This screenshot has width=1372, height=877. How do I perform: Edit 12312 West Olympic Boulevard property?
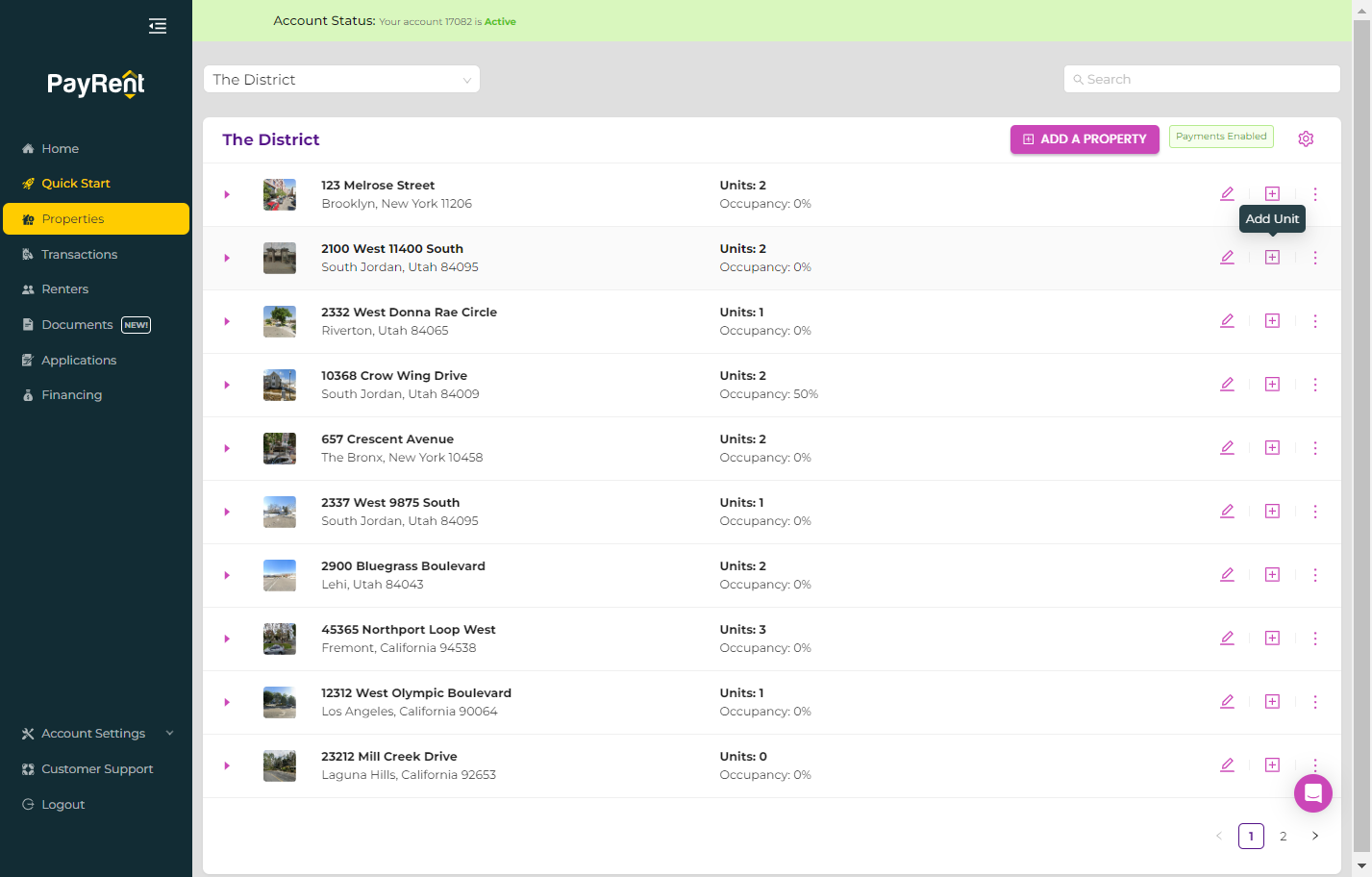[1227, 702]
